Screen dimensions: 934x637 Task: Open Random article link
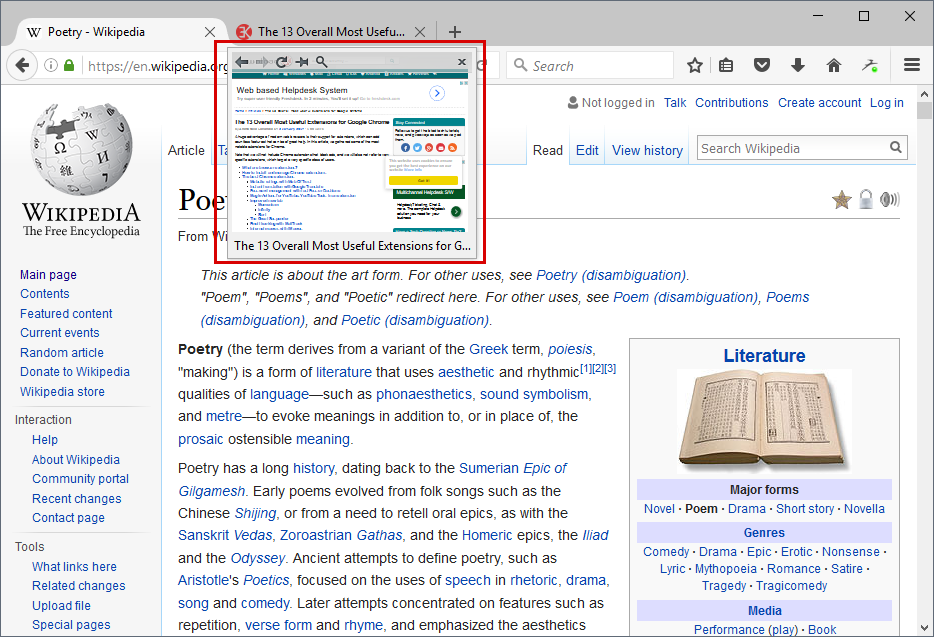coord(62,353)
